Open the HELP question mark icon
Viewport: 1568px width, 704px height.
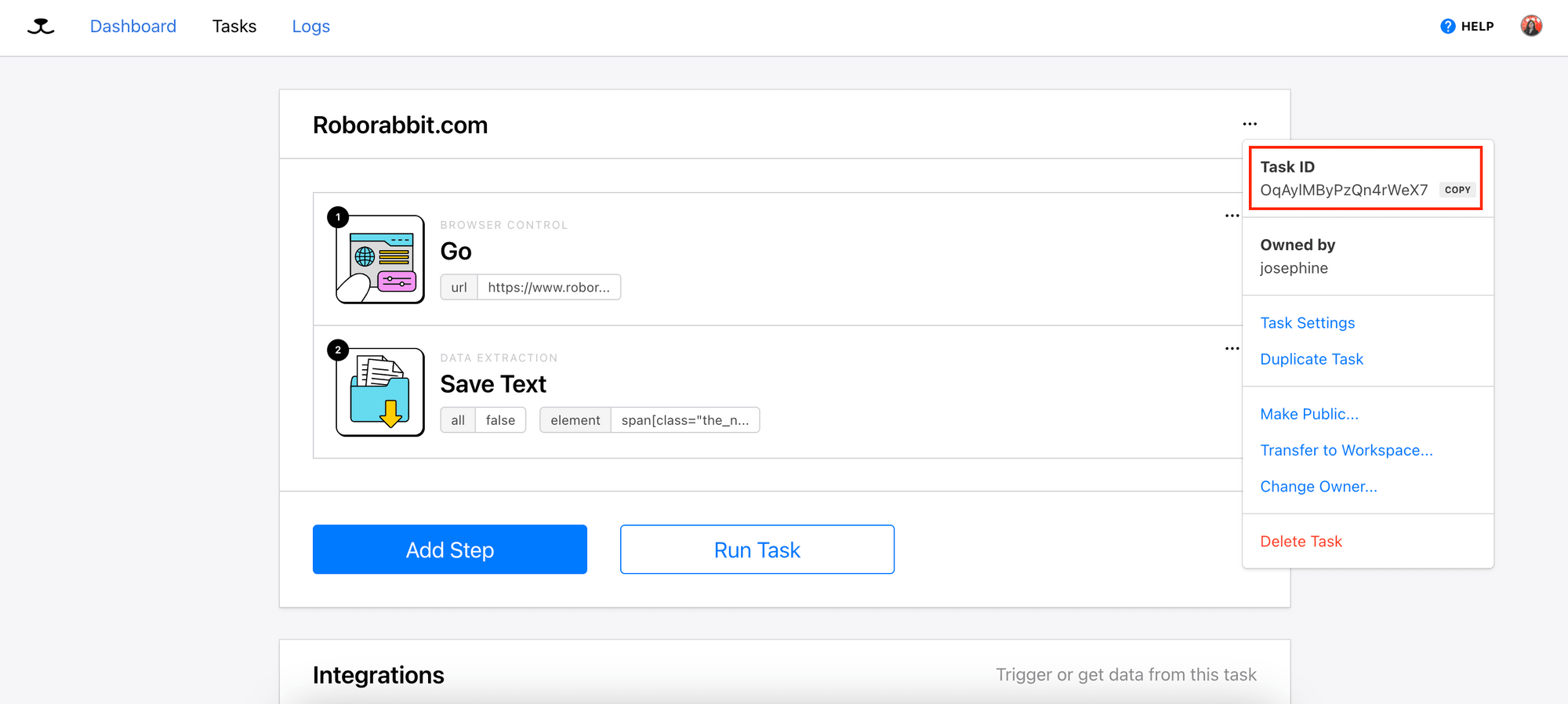point(1446,26)
